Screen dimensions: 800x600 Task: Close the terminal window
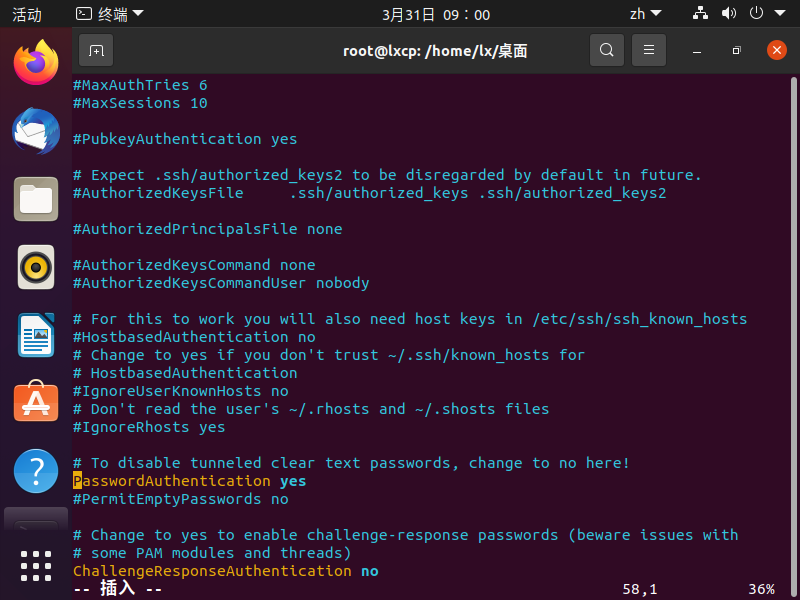(777, 50)
